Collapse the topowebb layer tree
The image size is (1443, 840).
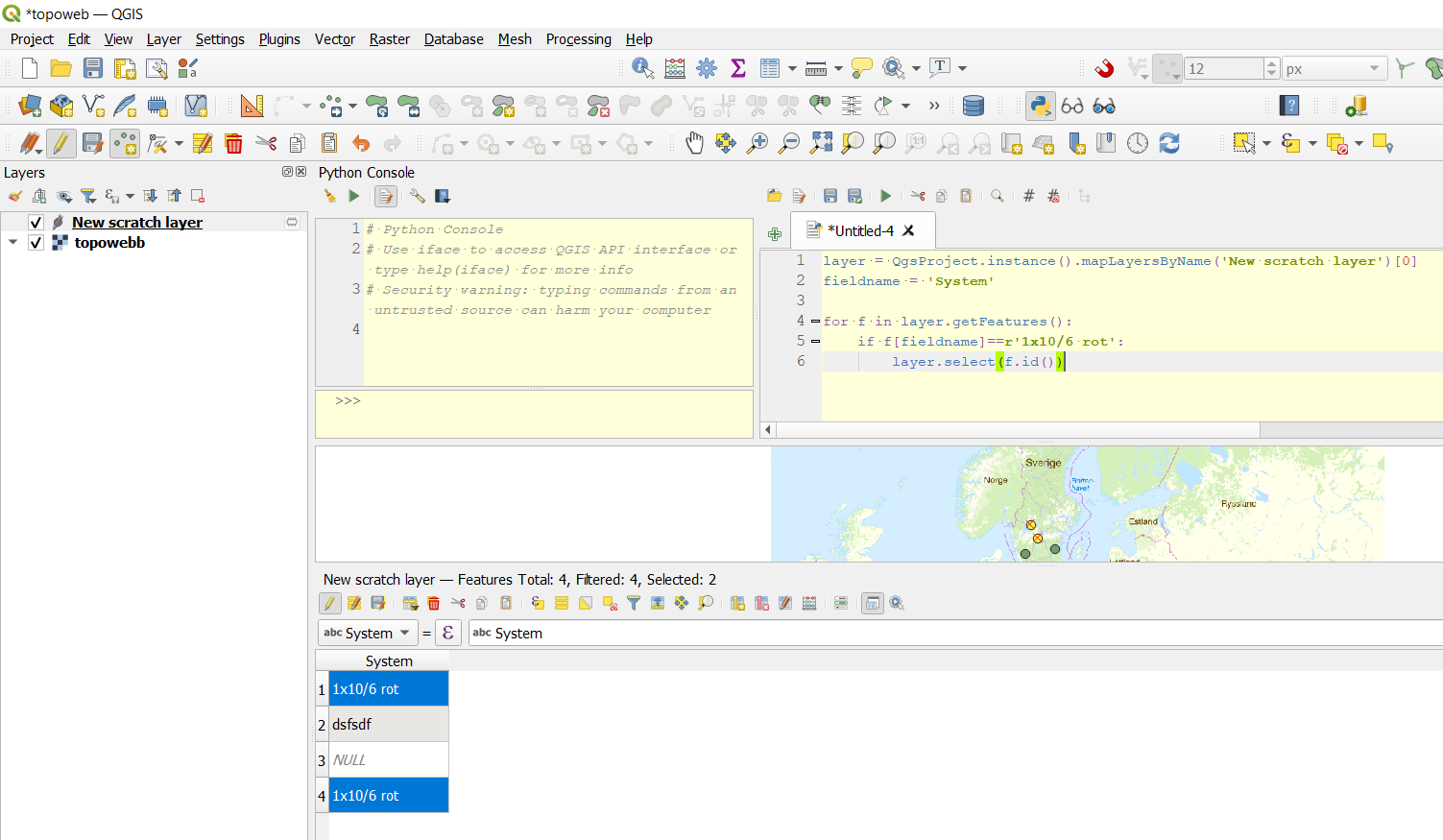point(12,243)
